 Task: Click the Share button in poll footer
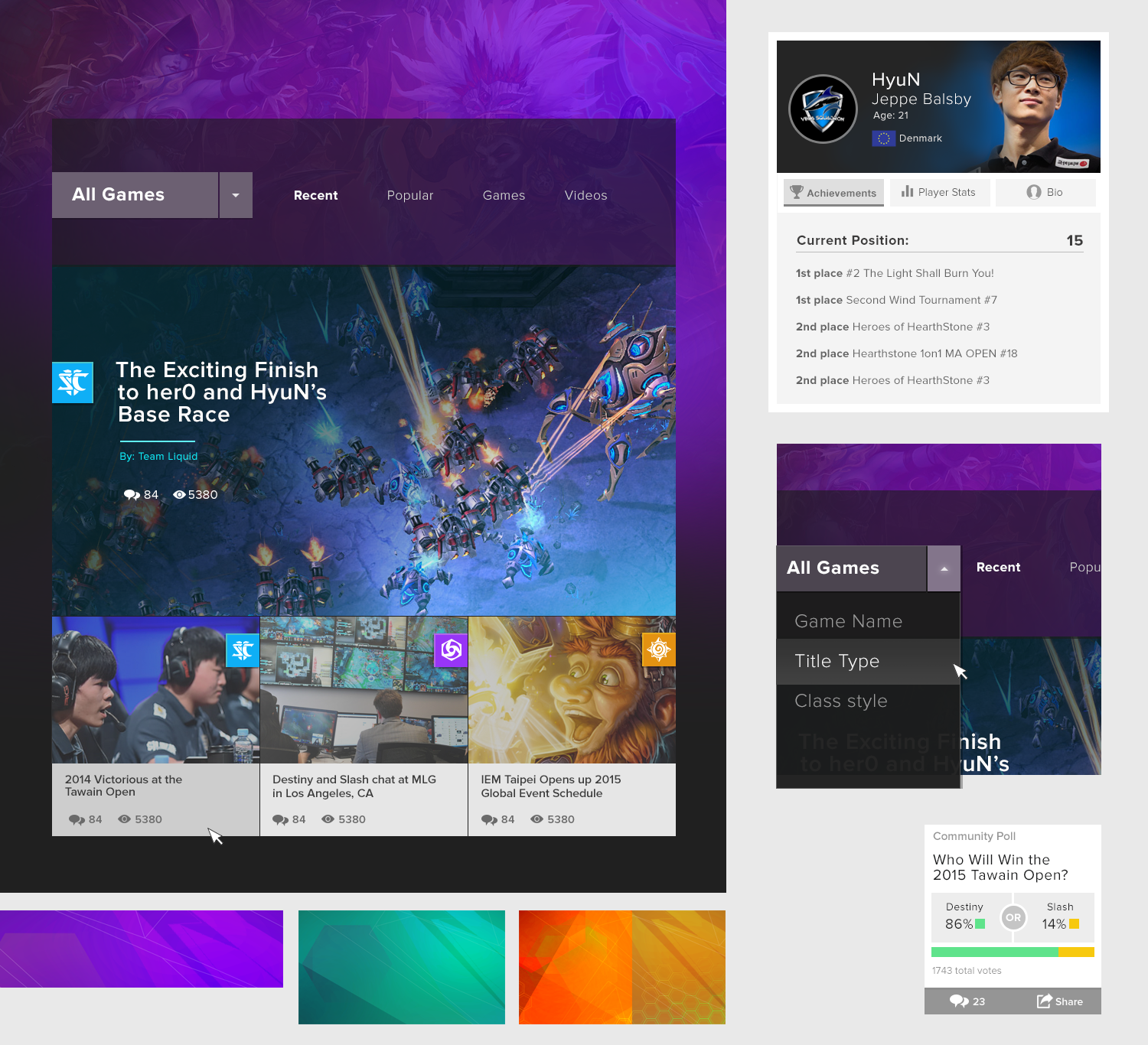click(1060, 1001)
